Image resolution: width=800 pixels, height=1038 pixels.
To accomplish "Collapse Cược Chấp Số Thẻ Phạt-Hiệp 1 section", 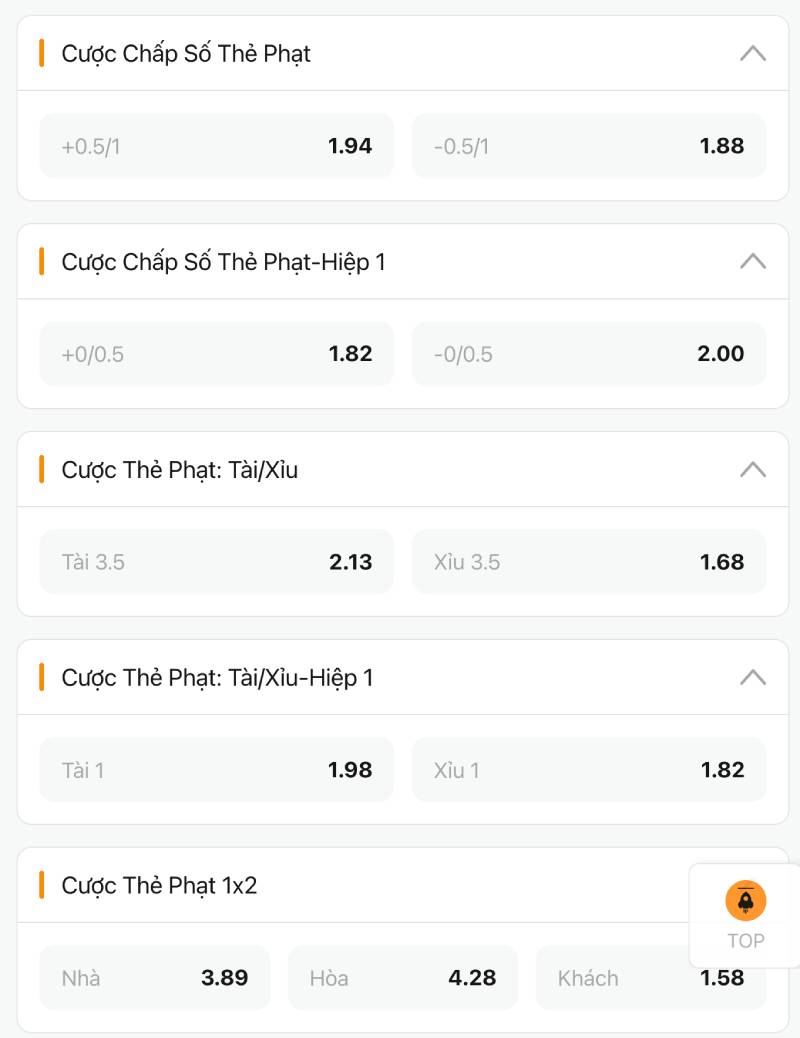I will coord(752,262).
